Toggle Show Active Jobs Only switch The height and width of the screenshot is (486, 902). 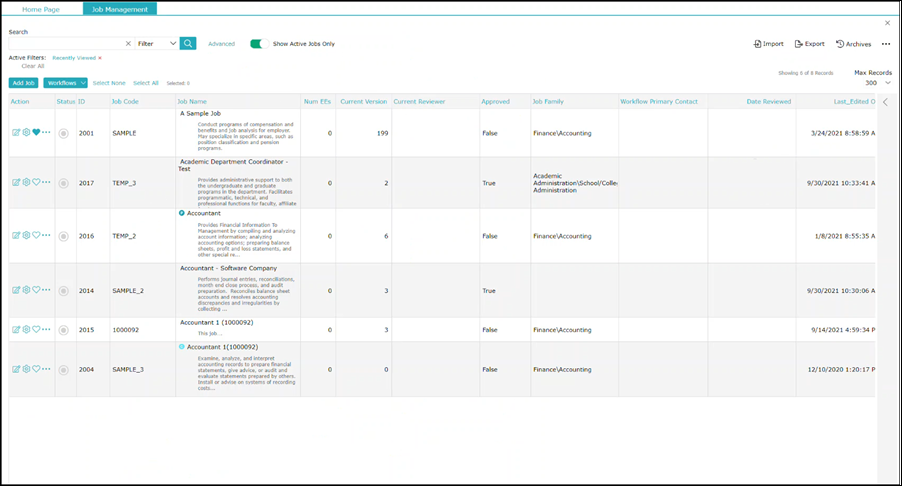point(259,44)
